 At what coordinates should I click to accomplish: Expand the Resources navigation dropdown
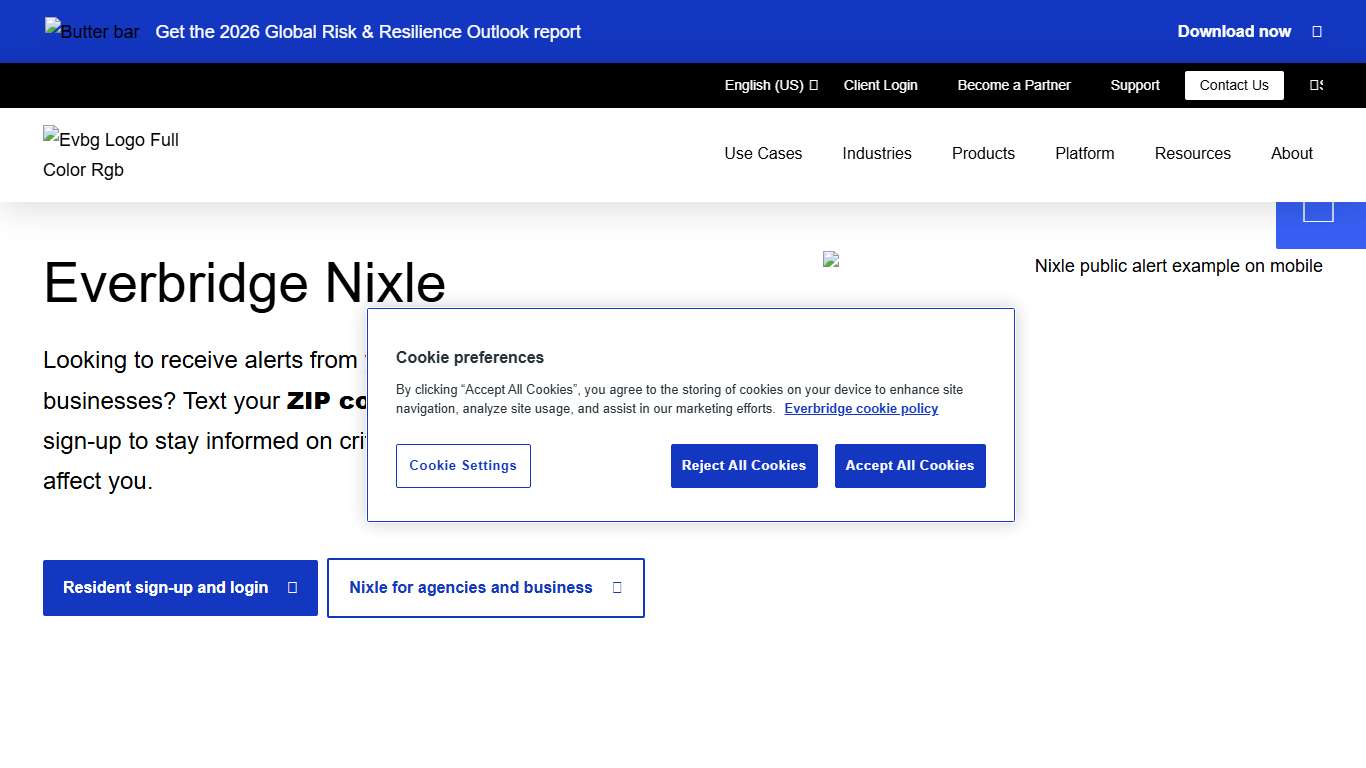pos(1192,153)
